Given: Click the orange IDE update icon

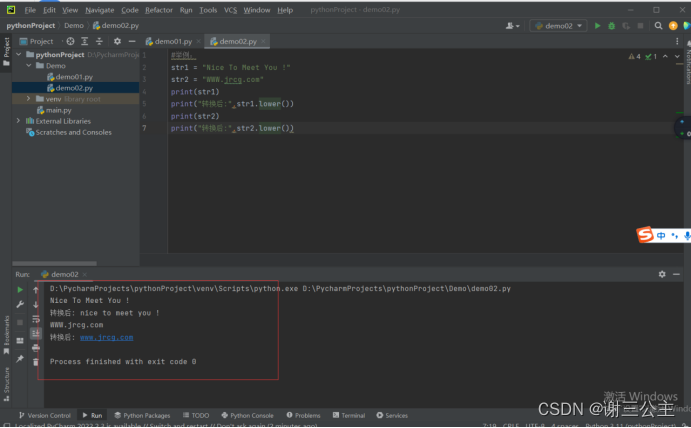Looking at the screenshot, I should 673,26.
